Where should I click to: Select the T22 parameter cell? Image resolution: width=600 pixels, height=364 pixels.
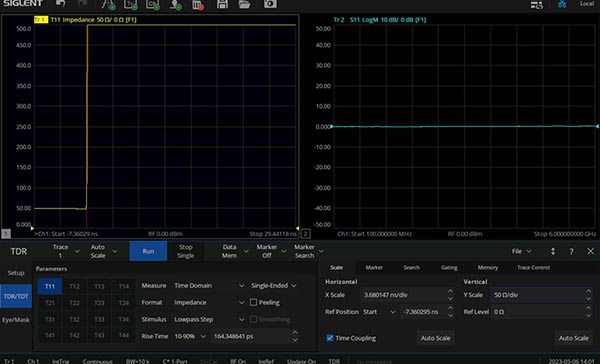point(74,303)
